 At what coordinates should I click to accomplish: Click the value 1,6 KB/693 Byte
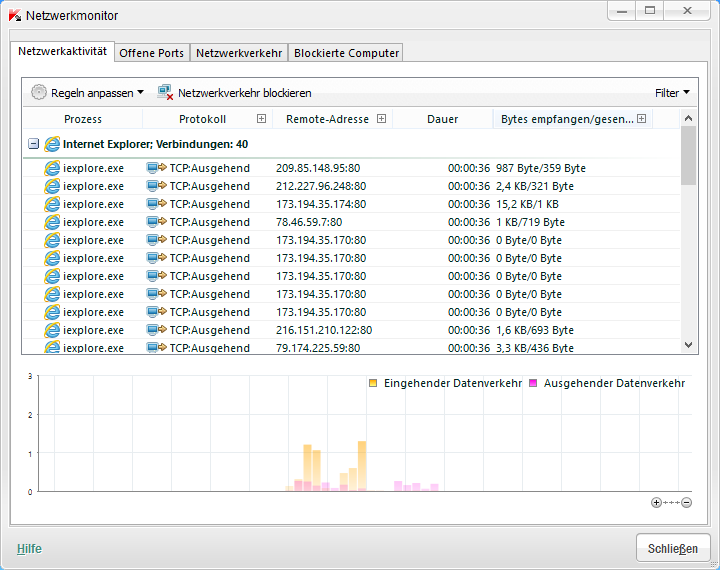534,330
